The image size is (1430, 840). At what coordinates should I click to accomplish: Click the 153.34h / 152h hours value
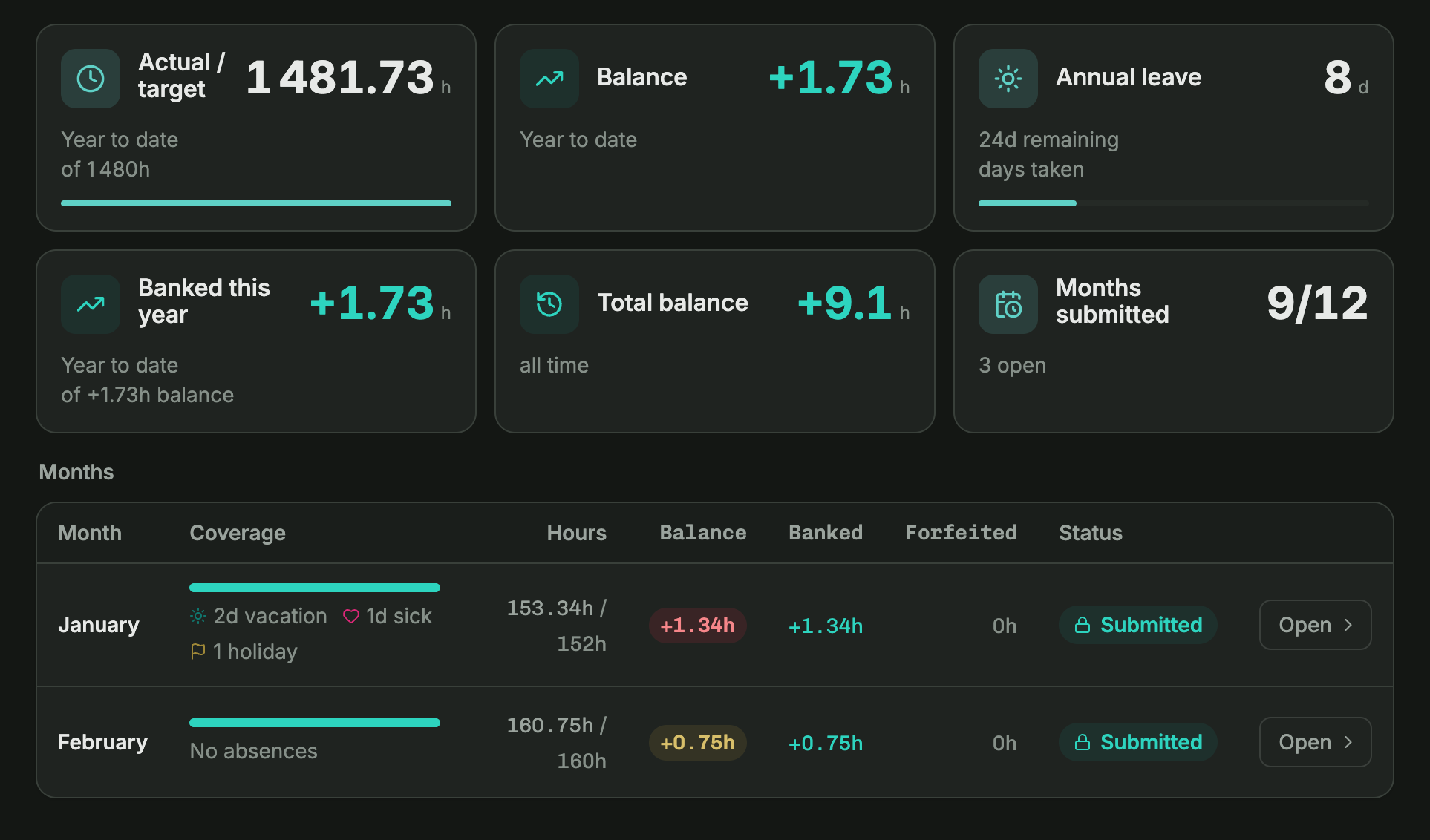(x=557, y=626)
